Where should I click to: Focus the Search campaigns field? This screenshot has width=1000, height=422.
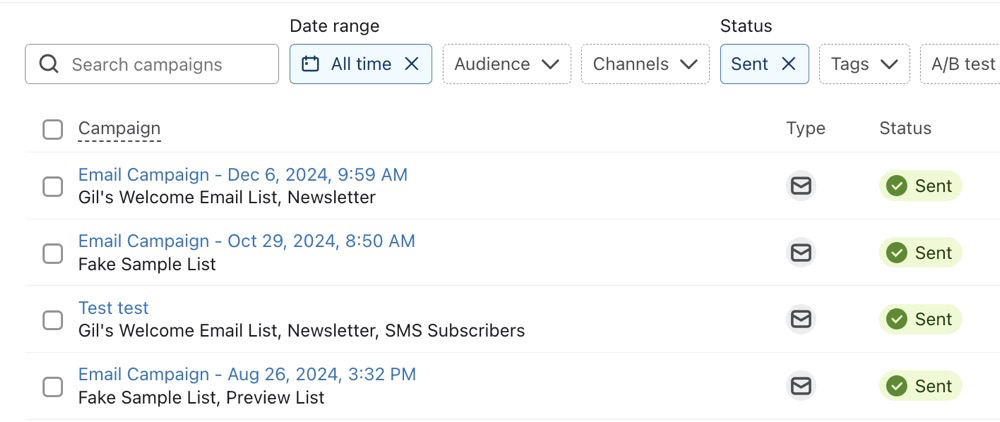(x=165, y=64)
